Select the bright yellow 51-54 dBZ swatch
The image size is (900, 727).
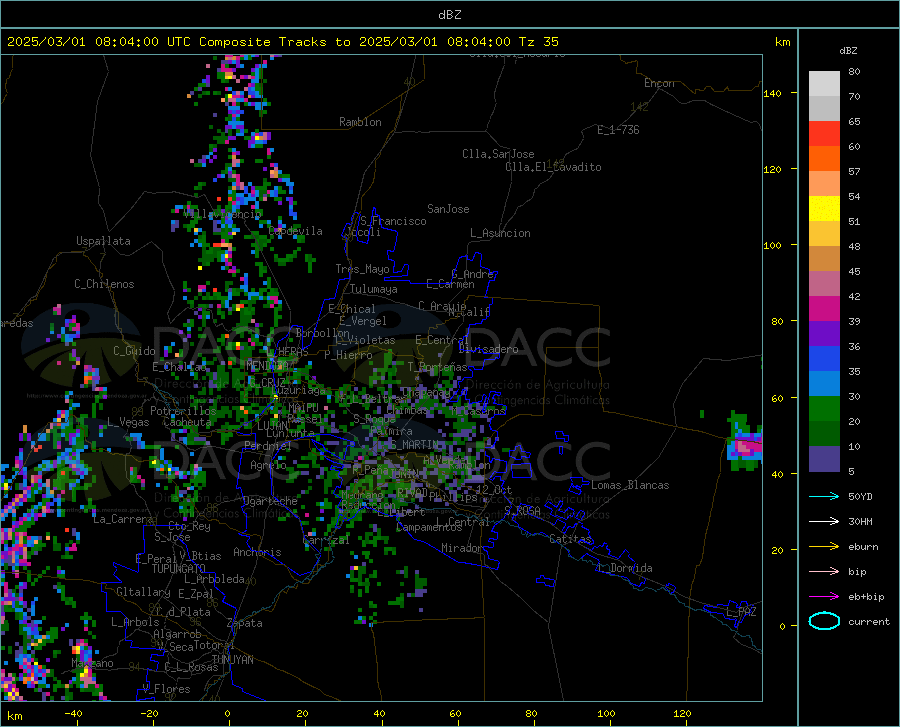click(824, 209)
